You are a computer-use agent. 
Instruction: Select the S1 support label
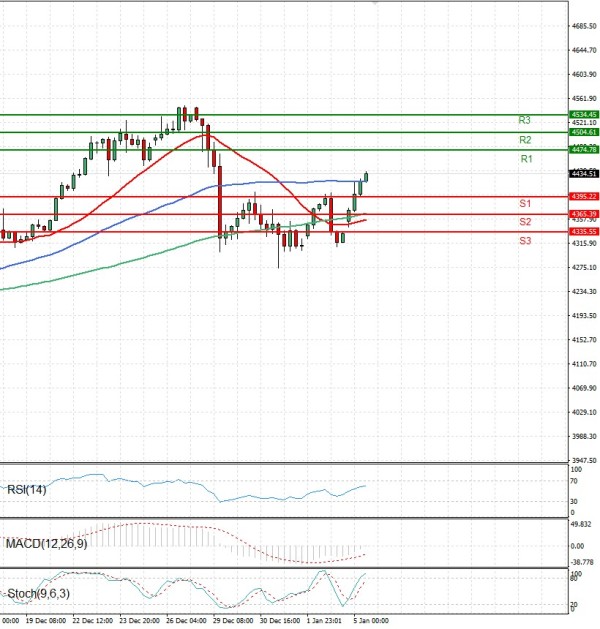(524, 203)
